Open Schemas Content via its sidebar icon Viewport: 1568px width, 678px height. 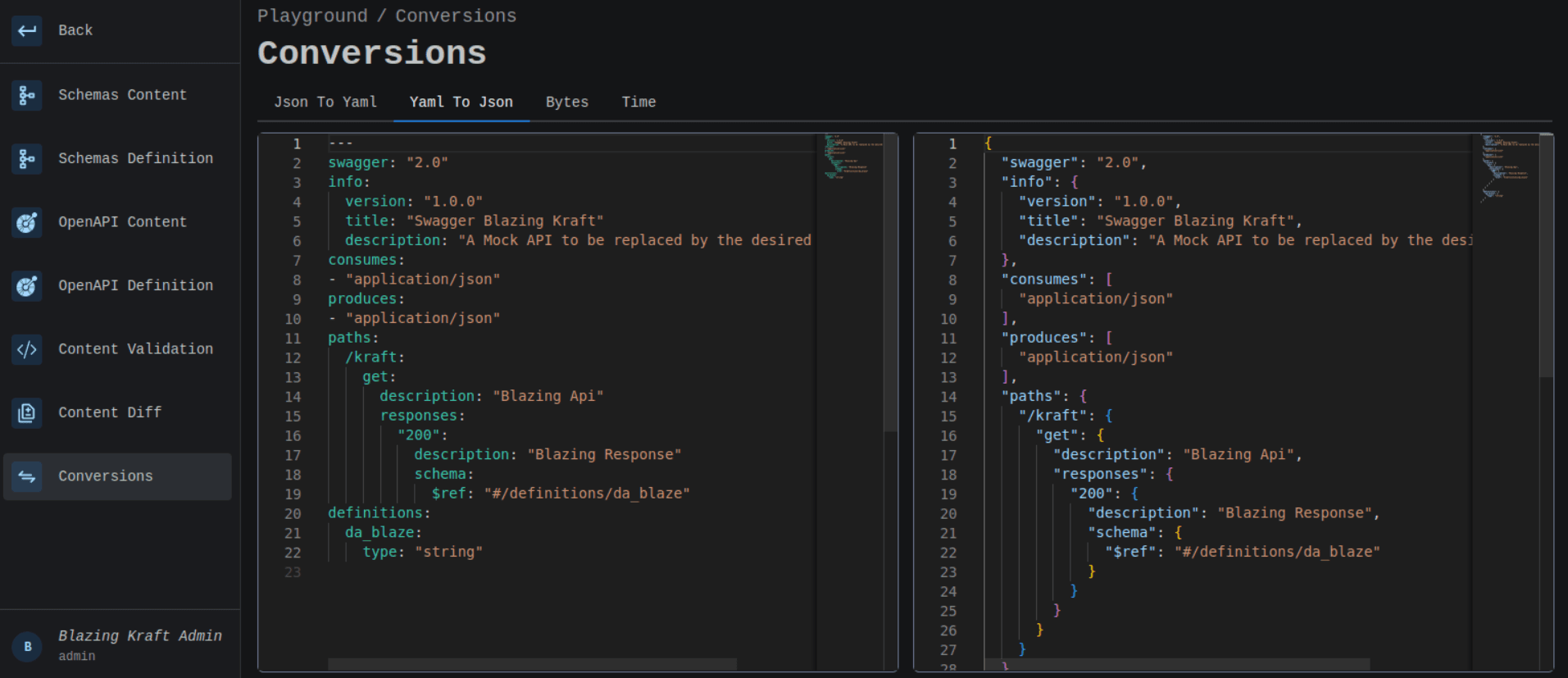click(x=27, y=95)
